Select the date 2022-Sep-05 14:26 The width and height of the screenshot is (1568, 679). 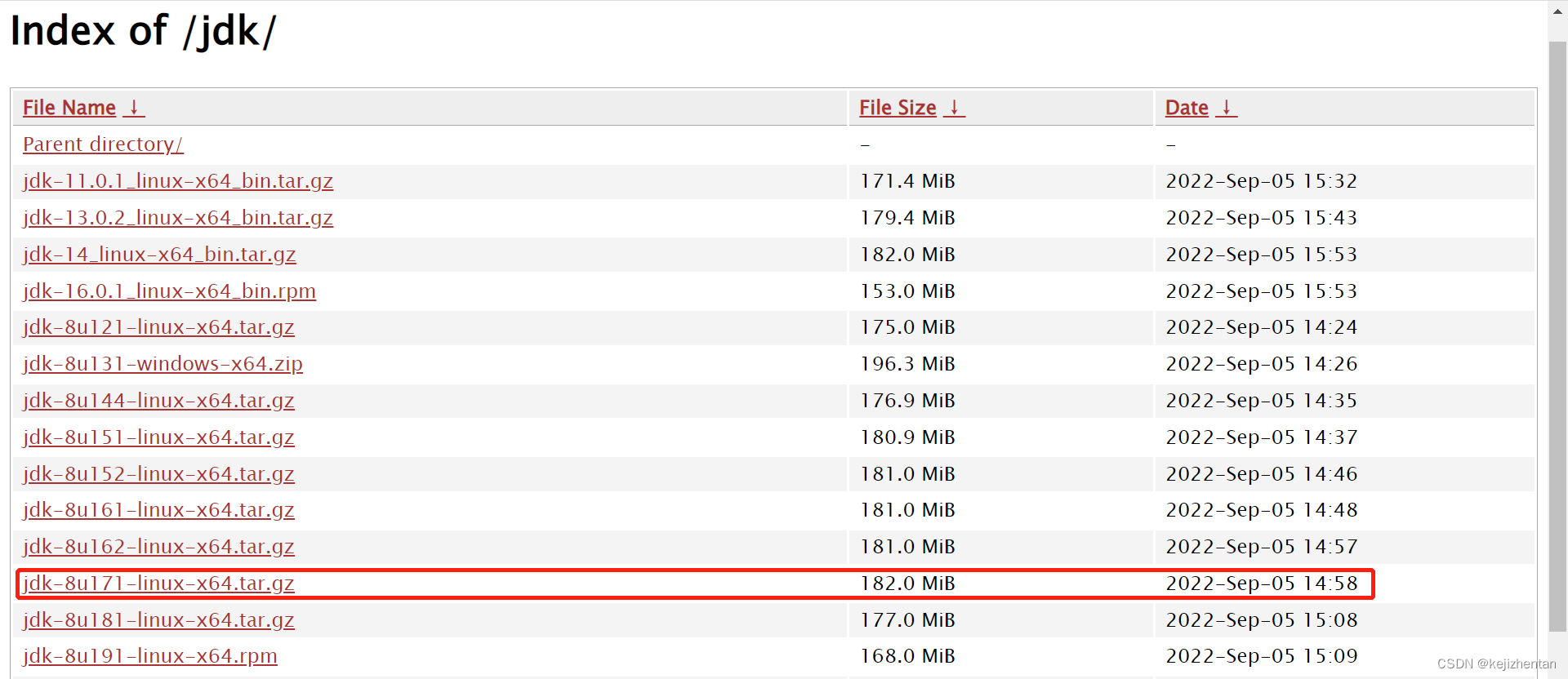[1262, 364]
